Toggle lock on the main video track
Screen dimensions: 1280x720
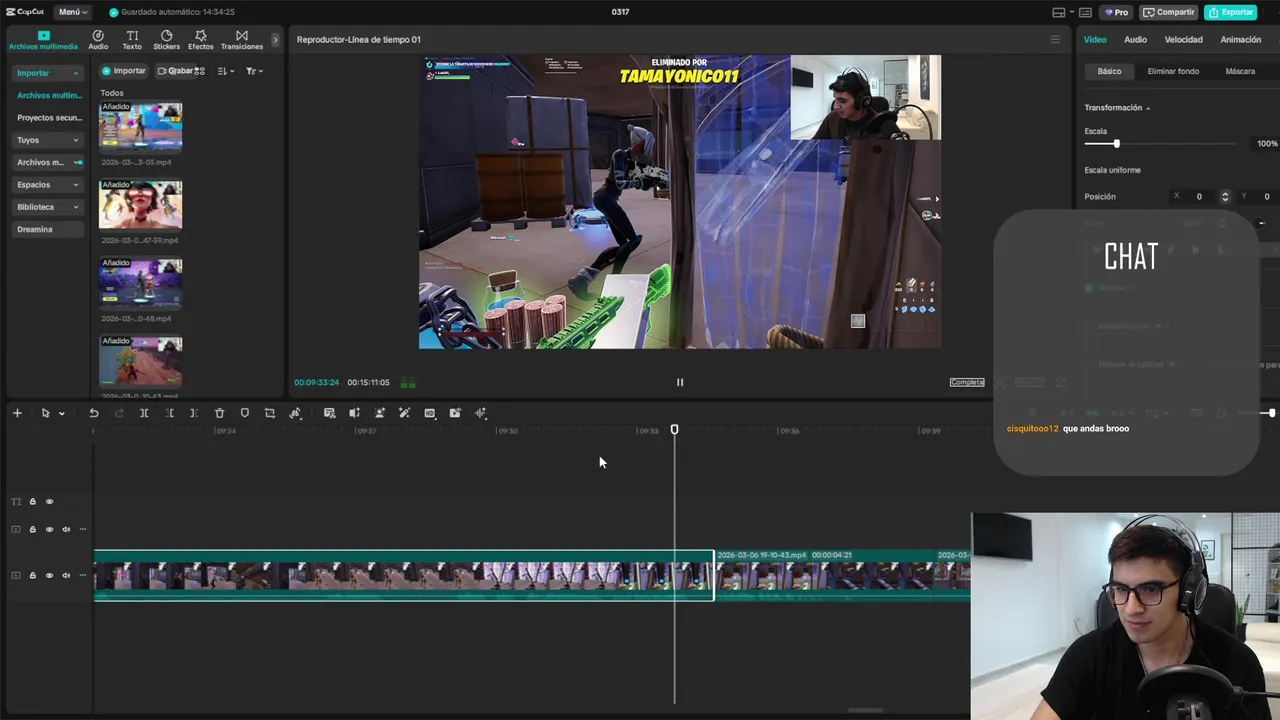point(32,575)
